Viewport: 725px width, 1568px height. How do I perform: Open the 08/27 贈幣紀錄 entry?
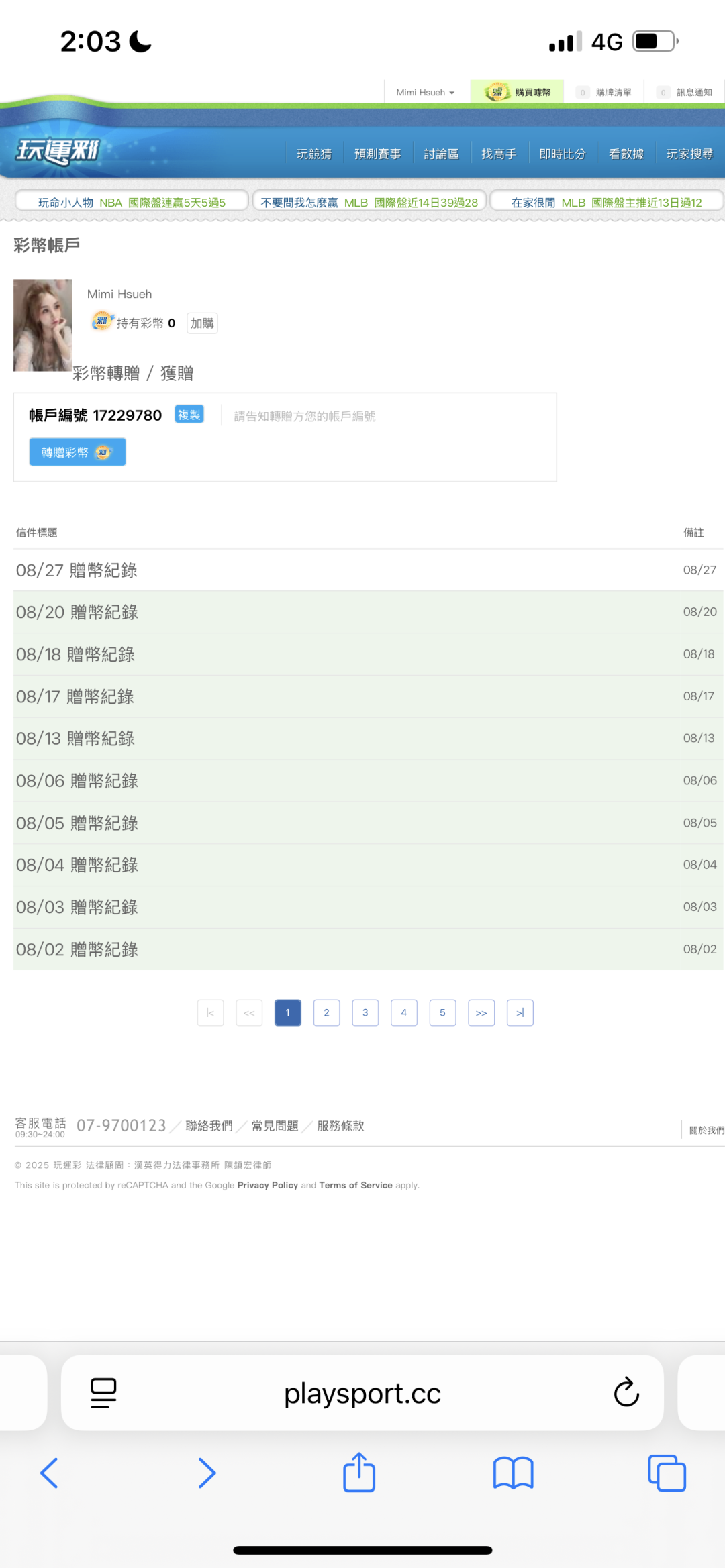coord(77,570)
